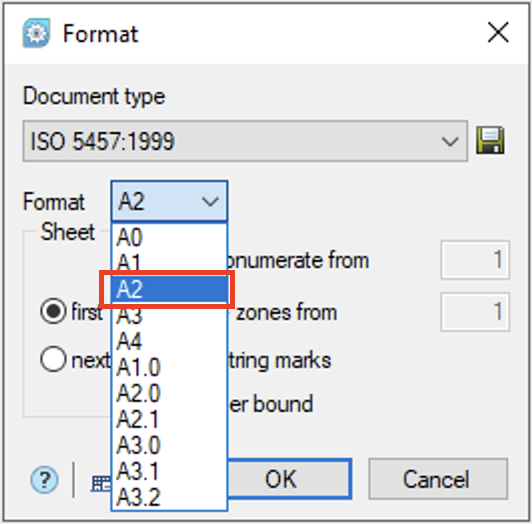532x524 pixels.
Task: Click the Cancel button
Action: pyautogui.click(x=438, y=479)
